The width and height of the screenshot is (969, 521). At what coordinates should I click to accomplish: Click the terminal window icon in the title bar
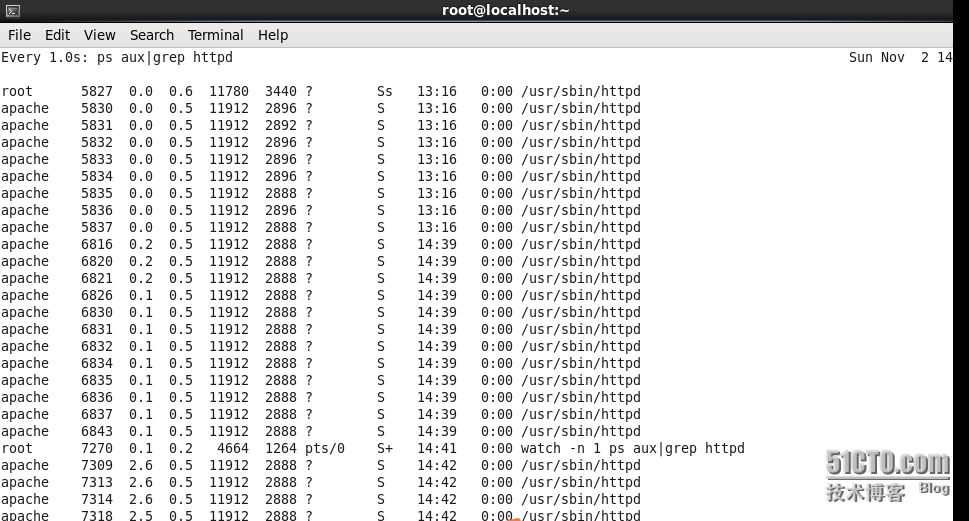click(x=12, y=11)
